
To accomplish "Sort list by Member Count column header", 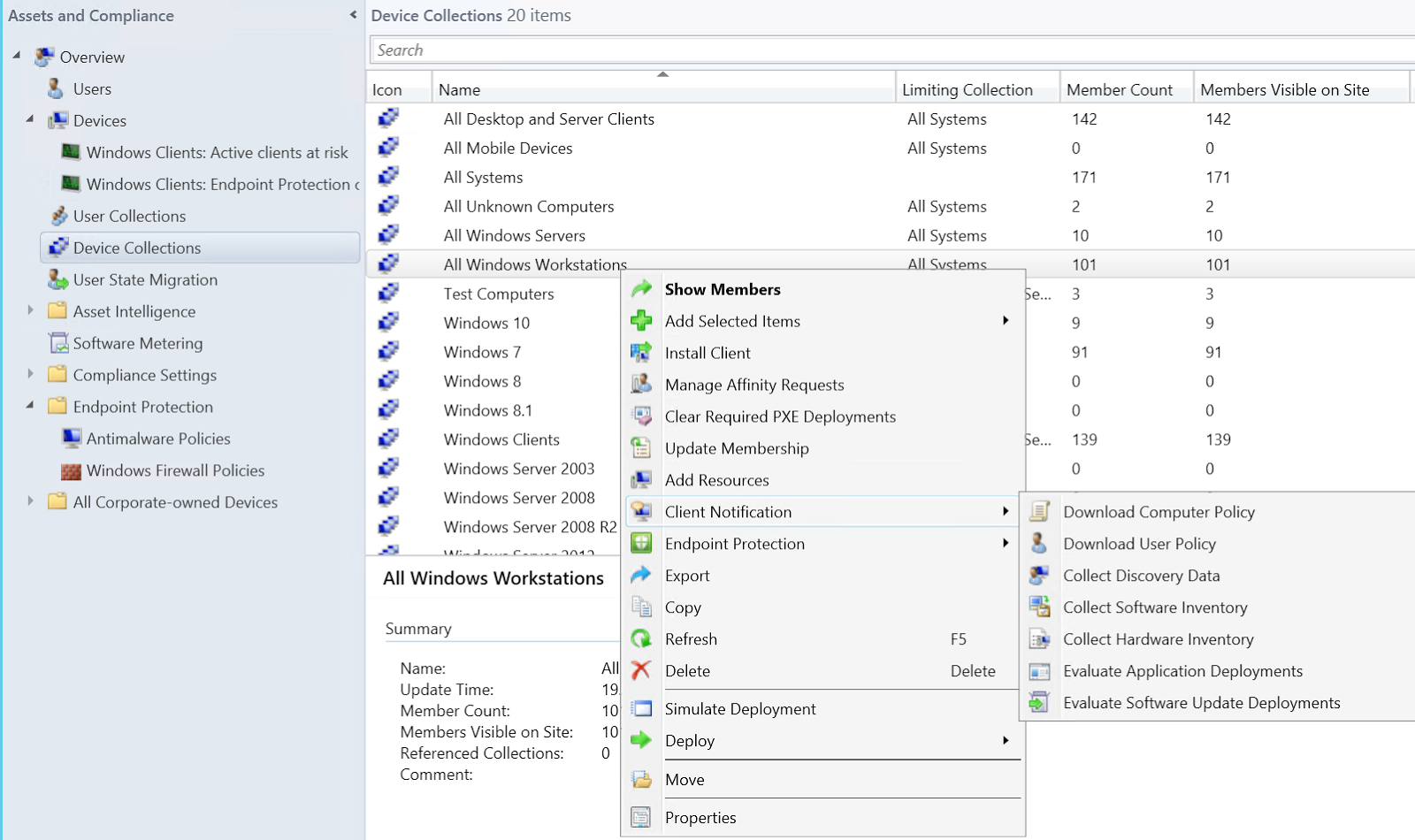I will [x=1119, y=89].
